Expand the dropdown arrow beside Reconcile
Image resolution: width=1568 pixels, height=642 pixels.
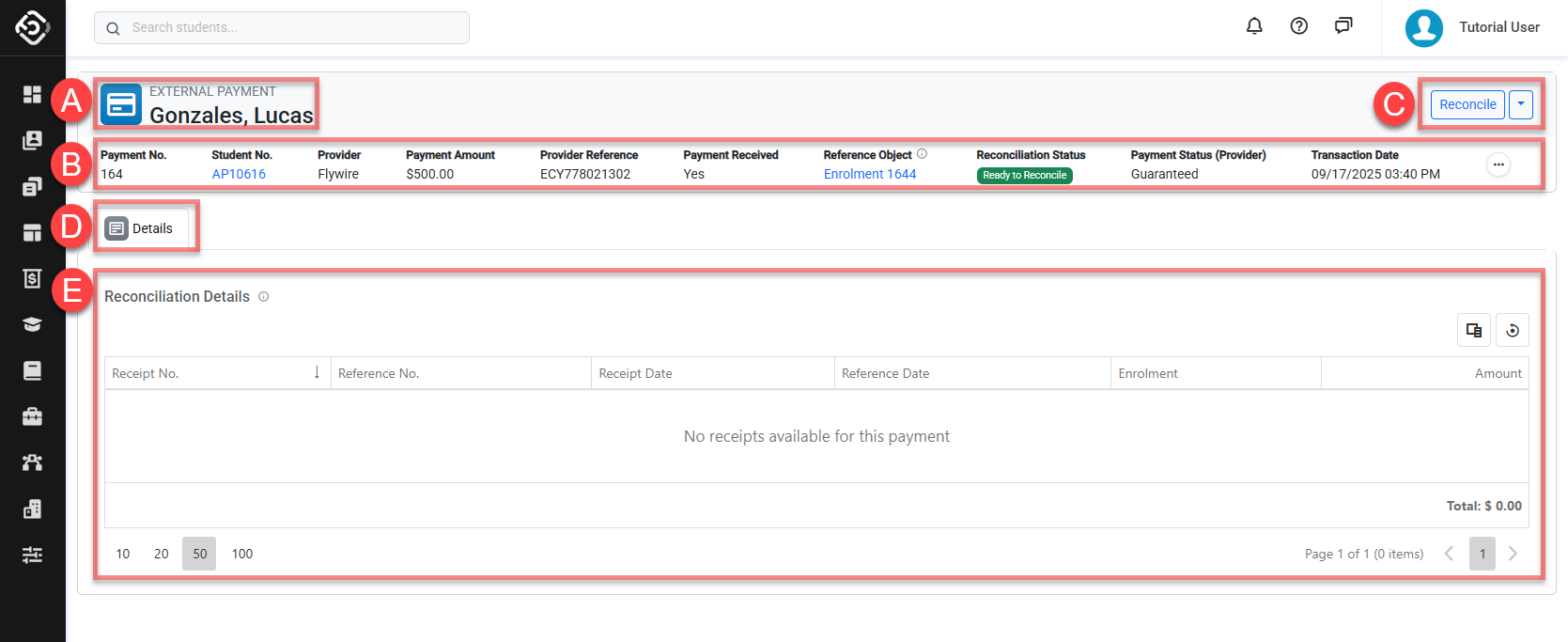1521,104
